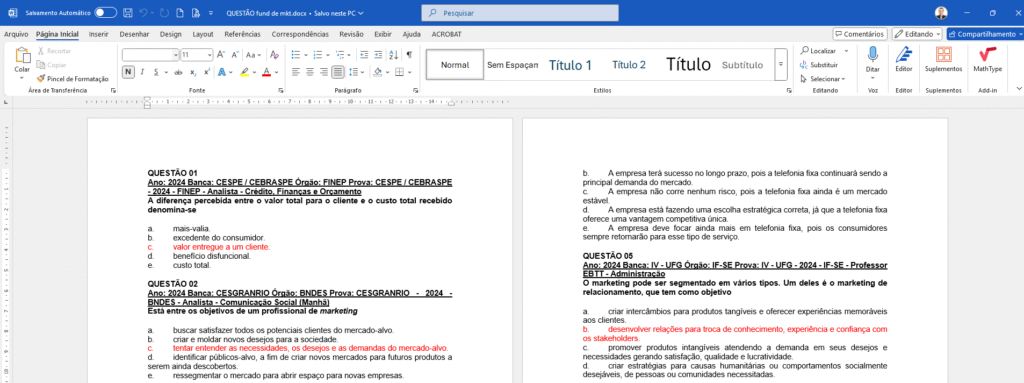This screenshot has width=1024, height=383.
Task: Open the user account profile picture
Action: [941, 13]
